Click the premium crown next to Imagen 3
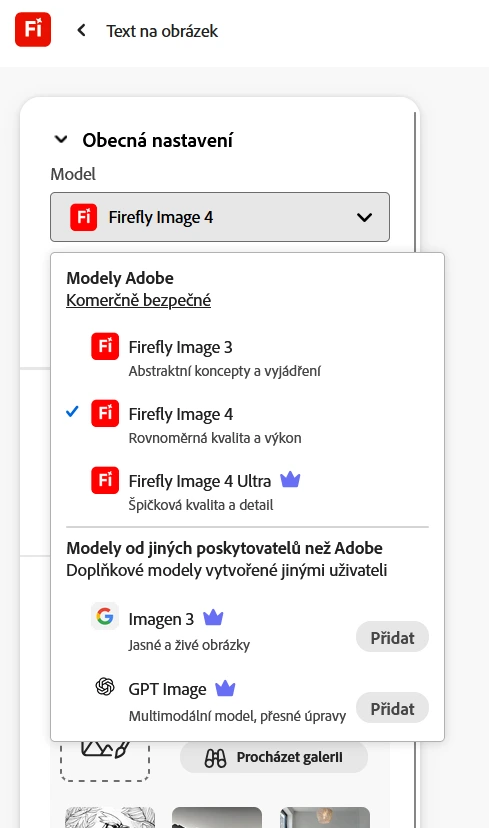 213,617
